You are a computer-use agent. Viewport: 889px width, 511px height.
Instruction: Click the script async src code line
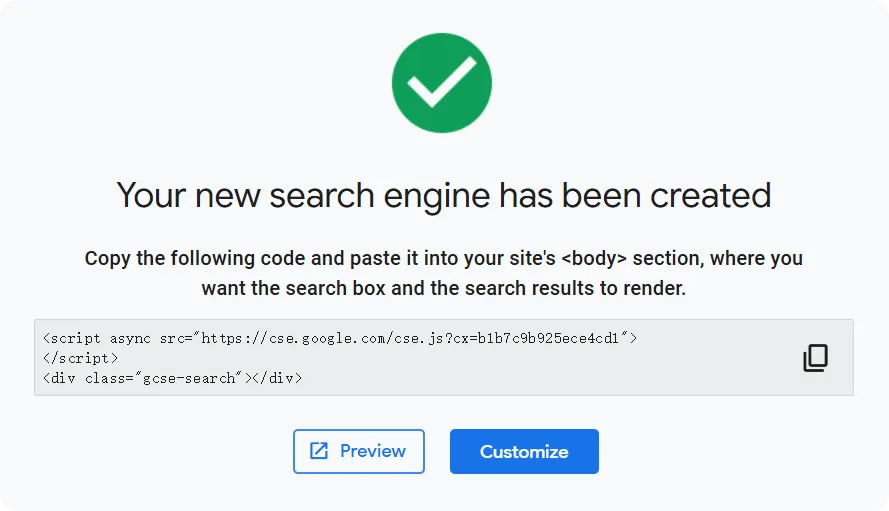click(340, 338)
